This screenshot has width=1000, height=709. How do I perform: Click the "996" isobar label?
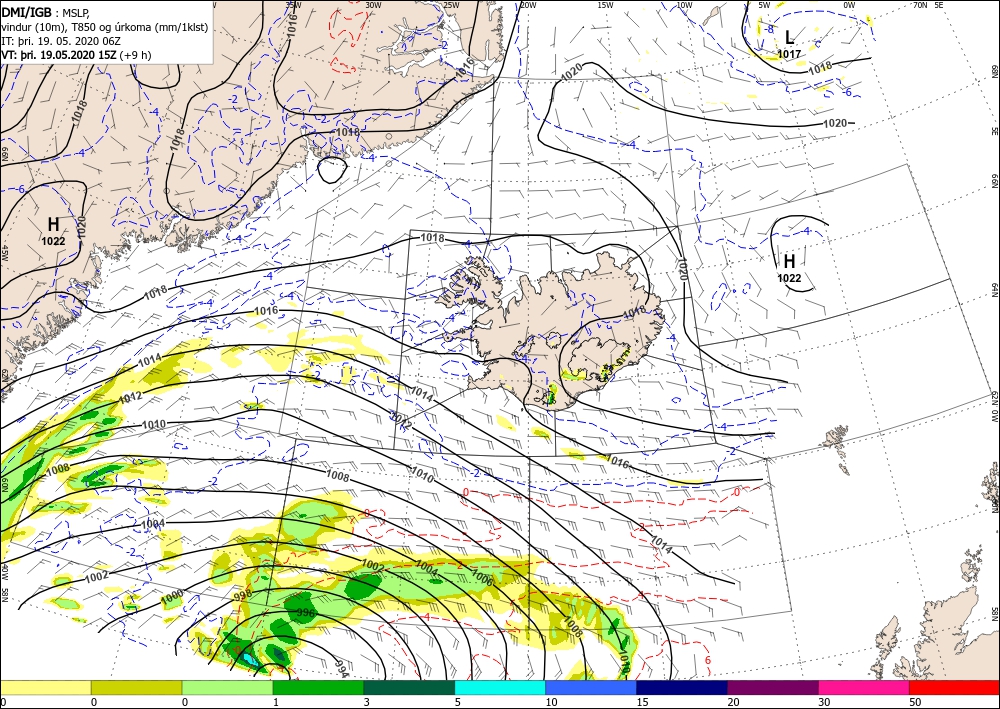(x=306, y=613)
